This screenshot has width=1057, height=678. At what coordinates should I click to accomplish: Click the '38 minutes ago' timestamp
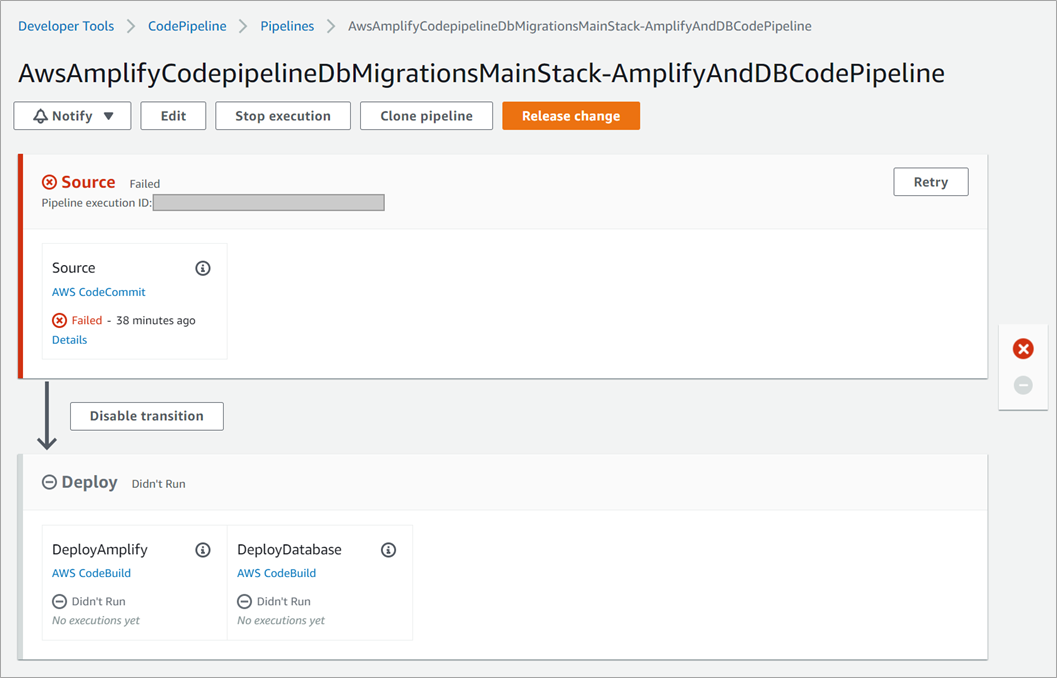(156, 320)
